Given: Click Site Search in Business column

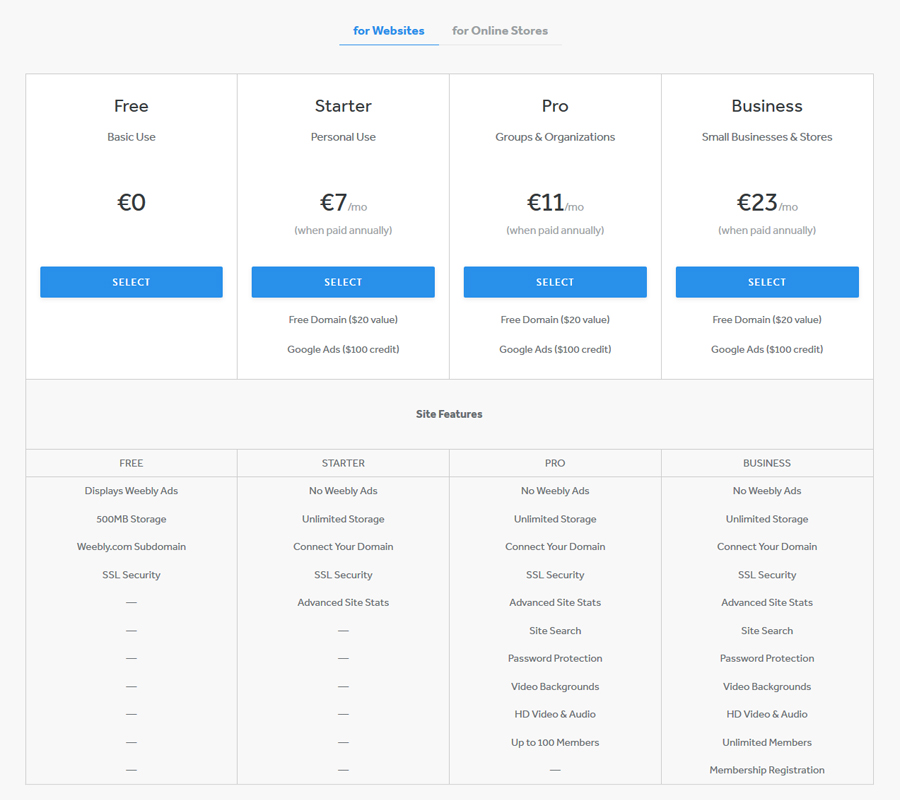Looking at the screenshot, I should [x=767, y=630].
